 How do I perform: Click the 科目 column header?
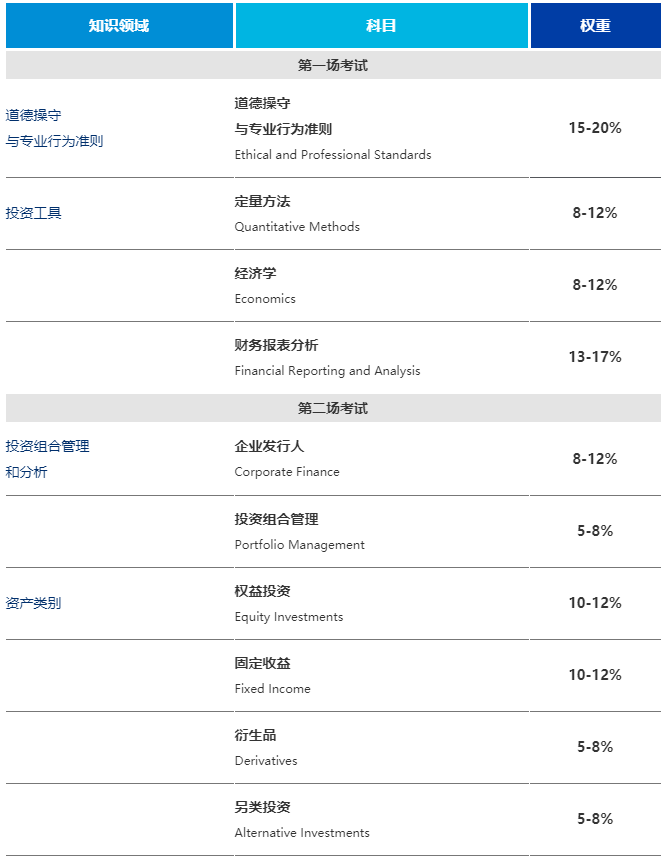(x=382, y=26)
